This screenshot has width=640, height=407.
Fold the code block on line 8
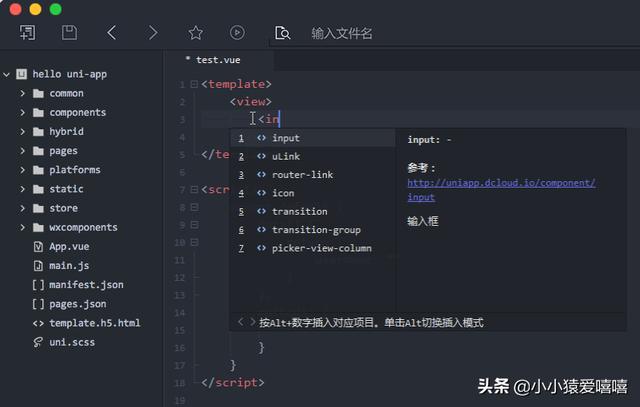[x=195, y=207]
